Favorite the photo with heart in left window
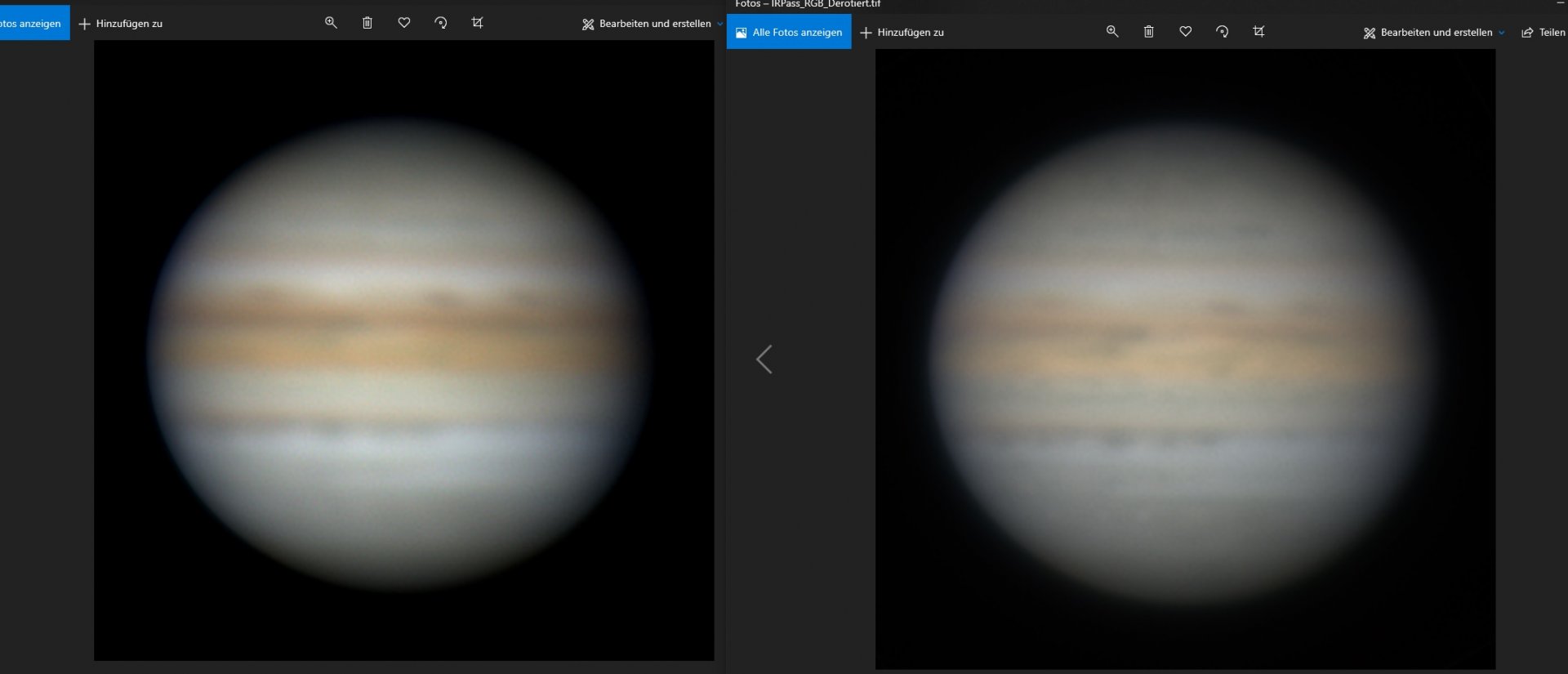This screenshot has width=1568, height=674. point(404,23)
